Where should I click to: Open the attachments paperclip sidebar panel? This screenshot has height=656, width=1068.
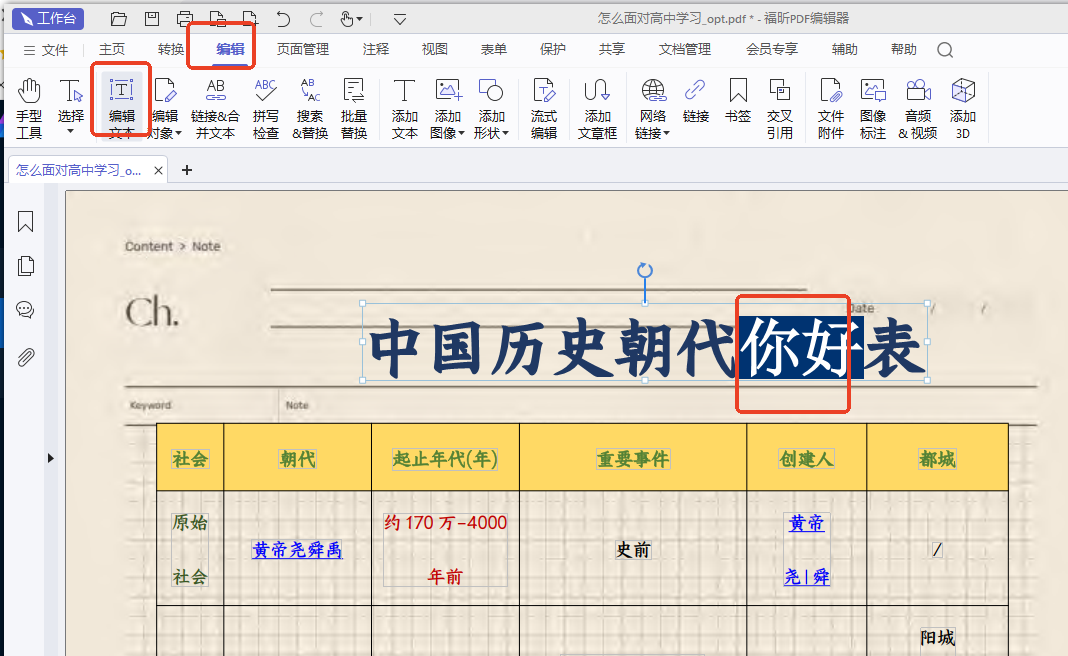26,357
